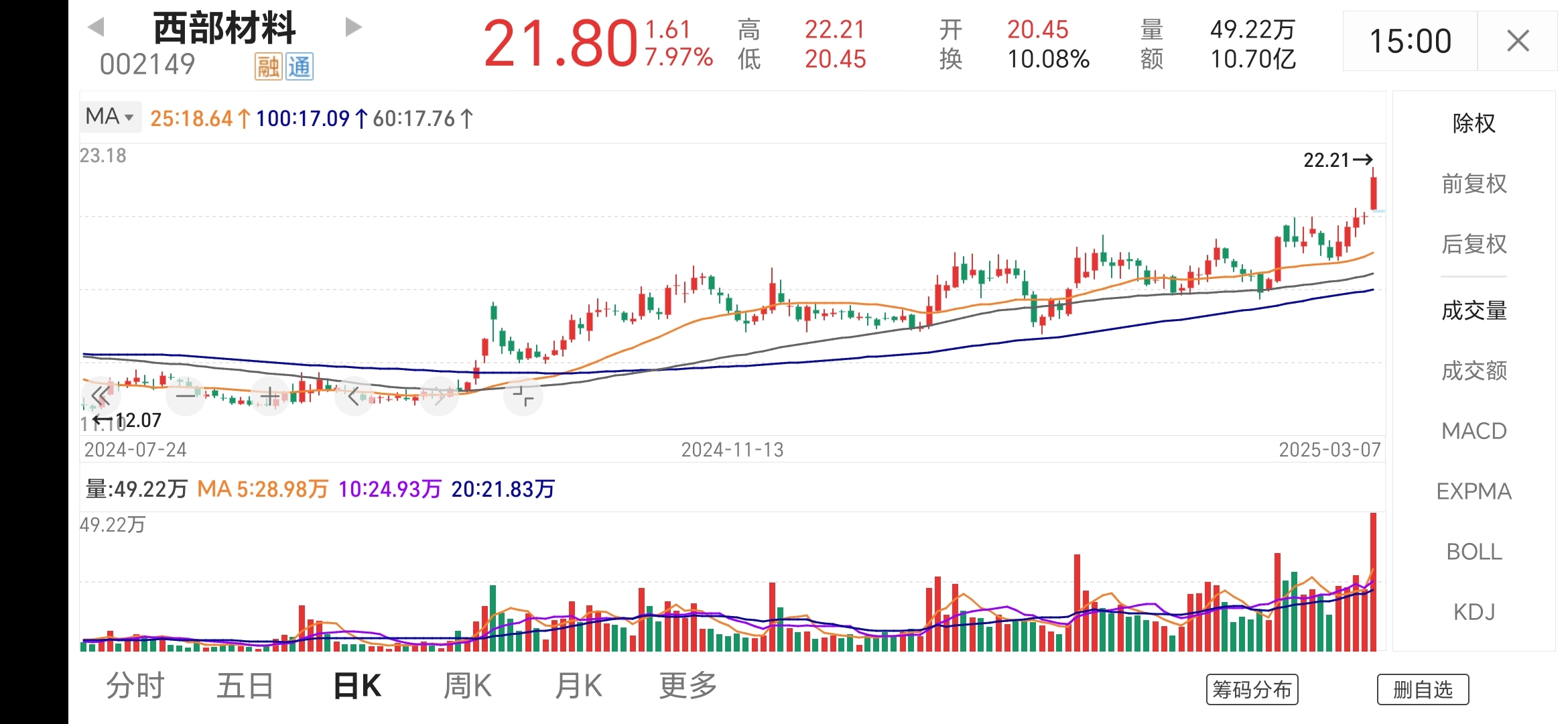Click the double-left collapse arrows on chart

coord(101,396)
